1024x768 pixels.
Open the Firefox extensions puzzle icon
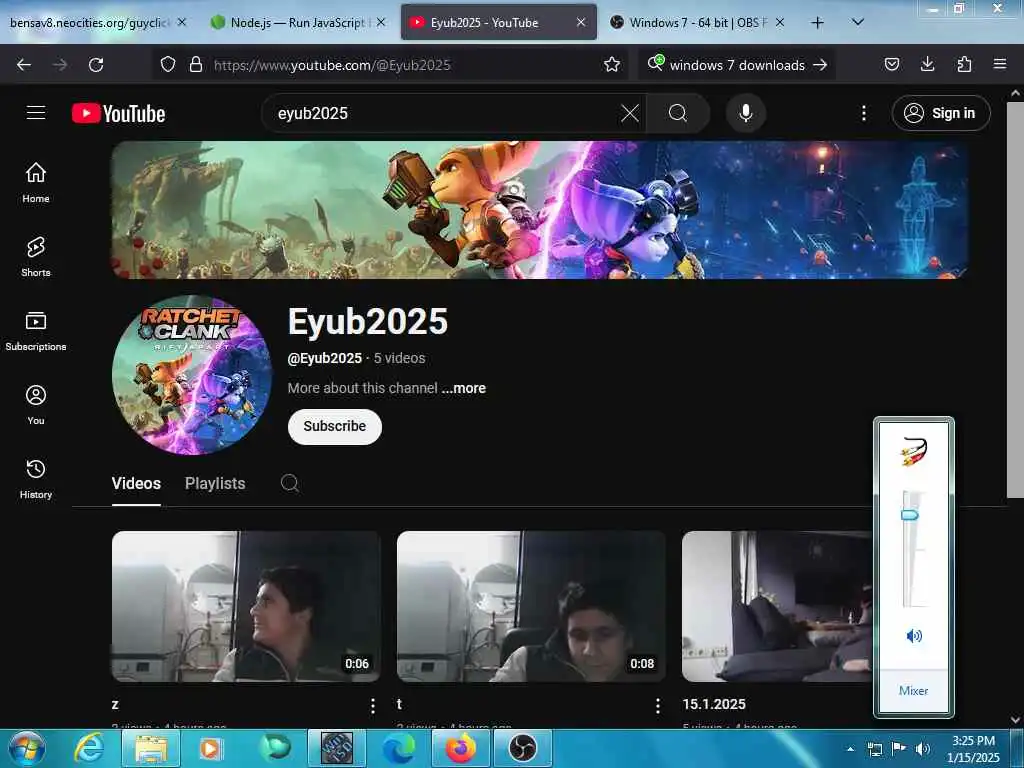pyautogui.click(x=964, y=64)
